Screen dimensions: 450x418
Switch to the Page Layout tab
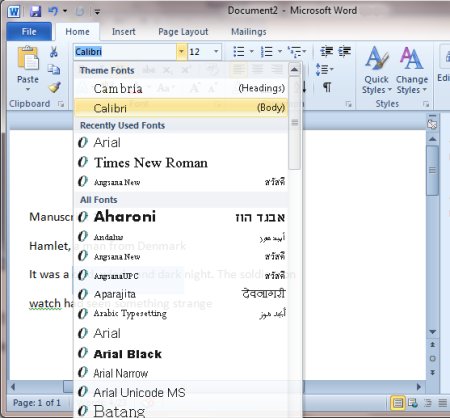click(x=183, y=32)
